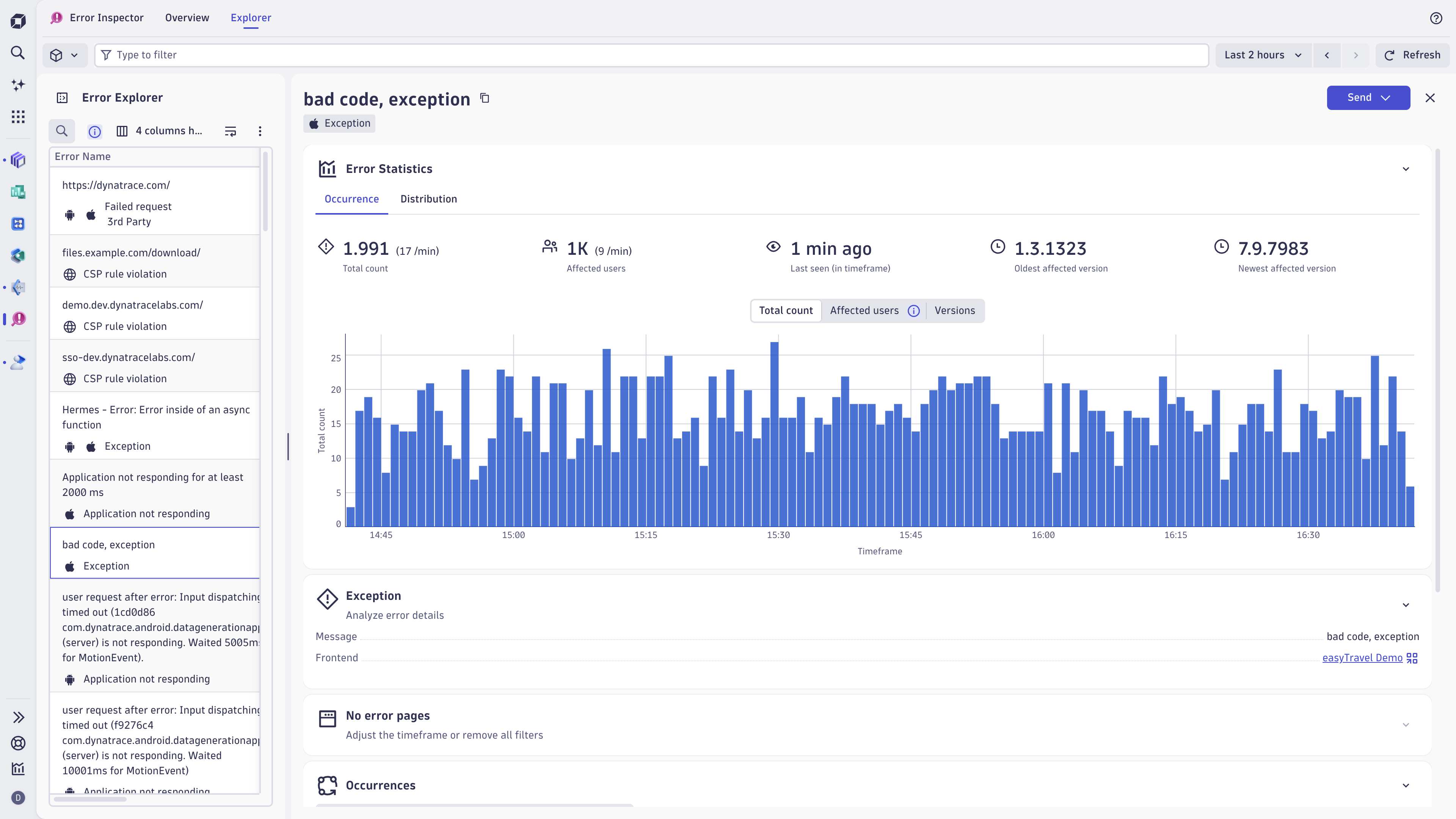Screen dimensions: 1456x819
Task: Toggle the info icon in Error Explorer toolbar
Action: 94,132
